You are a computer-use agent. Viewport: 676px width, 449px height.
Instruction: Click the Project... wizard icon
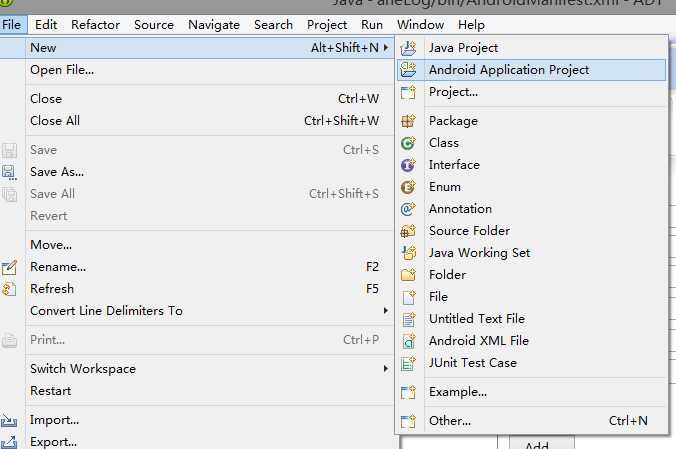pyautogui.click(x=408, y=92)
